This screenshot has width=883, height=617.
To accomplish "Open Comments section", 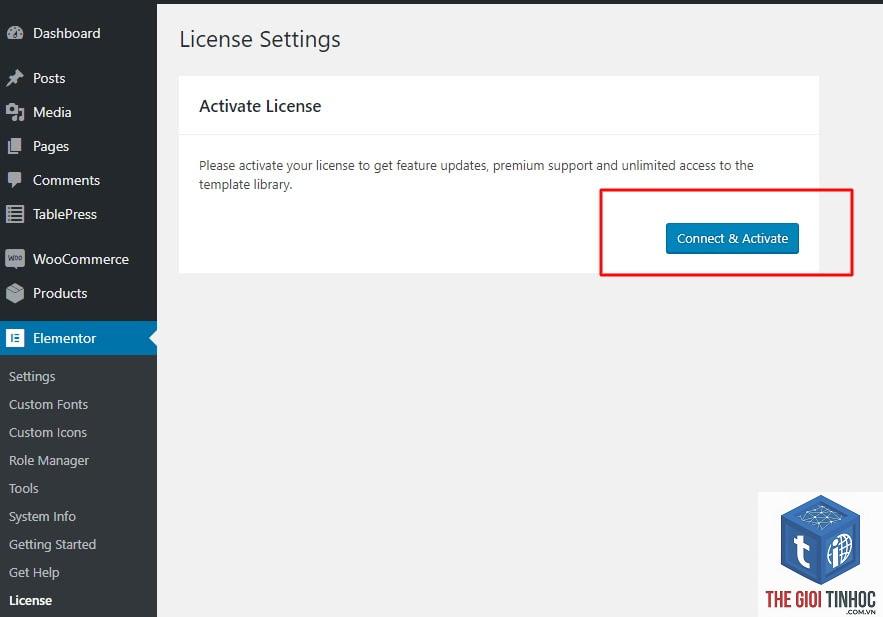I will pyautogui.click(x=66, y=180).
